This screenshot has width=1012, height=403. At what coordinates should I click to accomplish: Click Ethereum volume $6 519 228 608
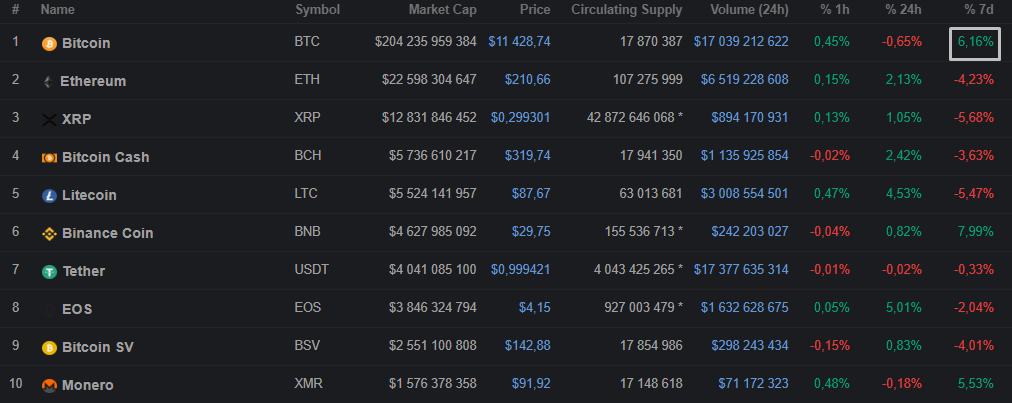pos(745,80)
